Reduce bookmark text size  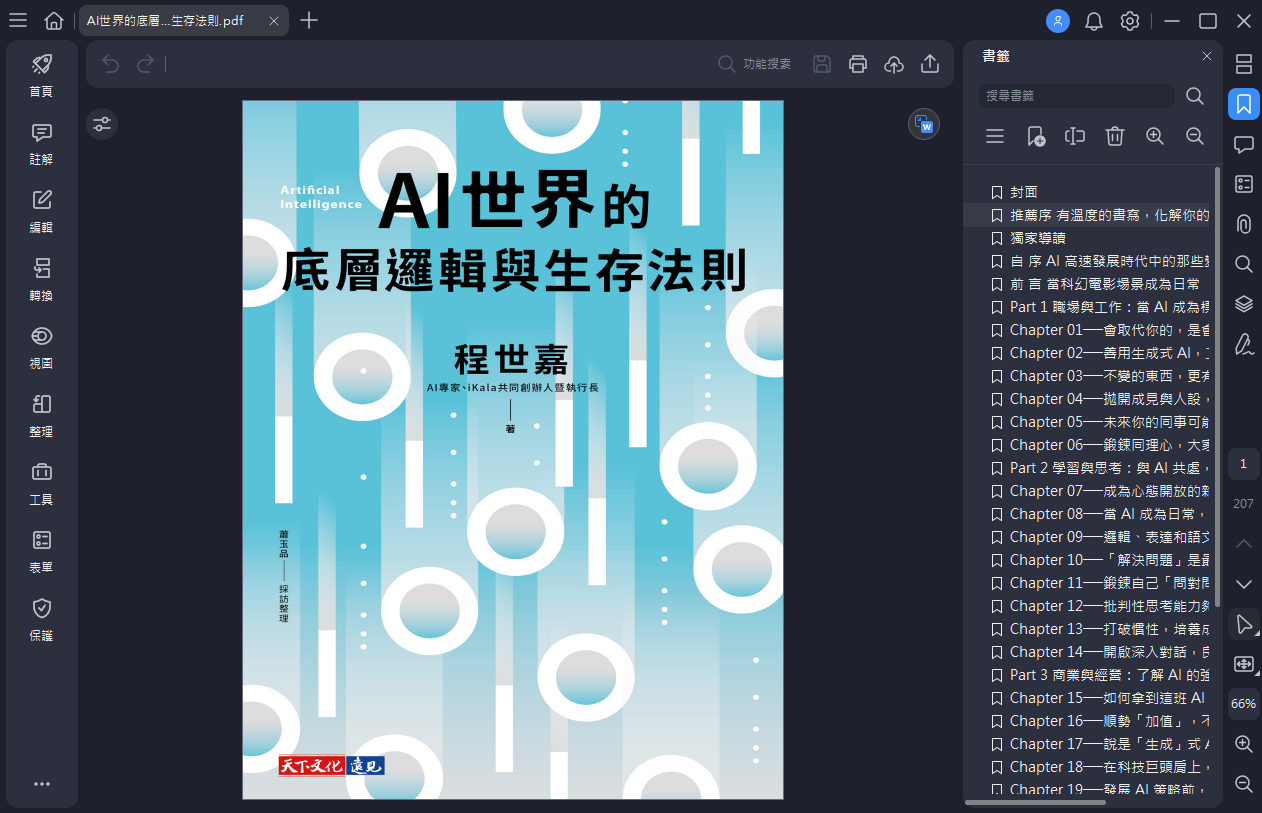pyautogui.click(x=1195, y=136)
